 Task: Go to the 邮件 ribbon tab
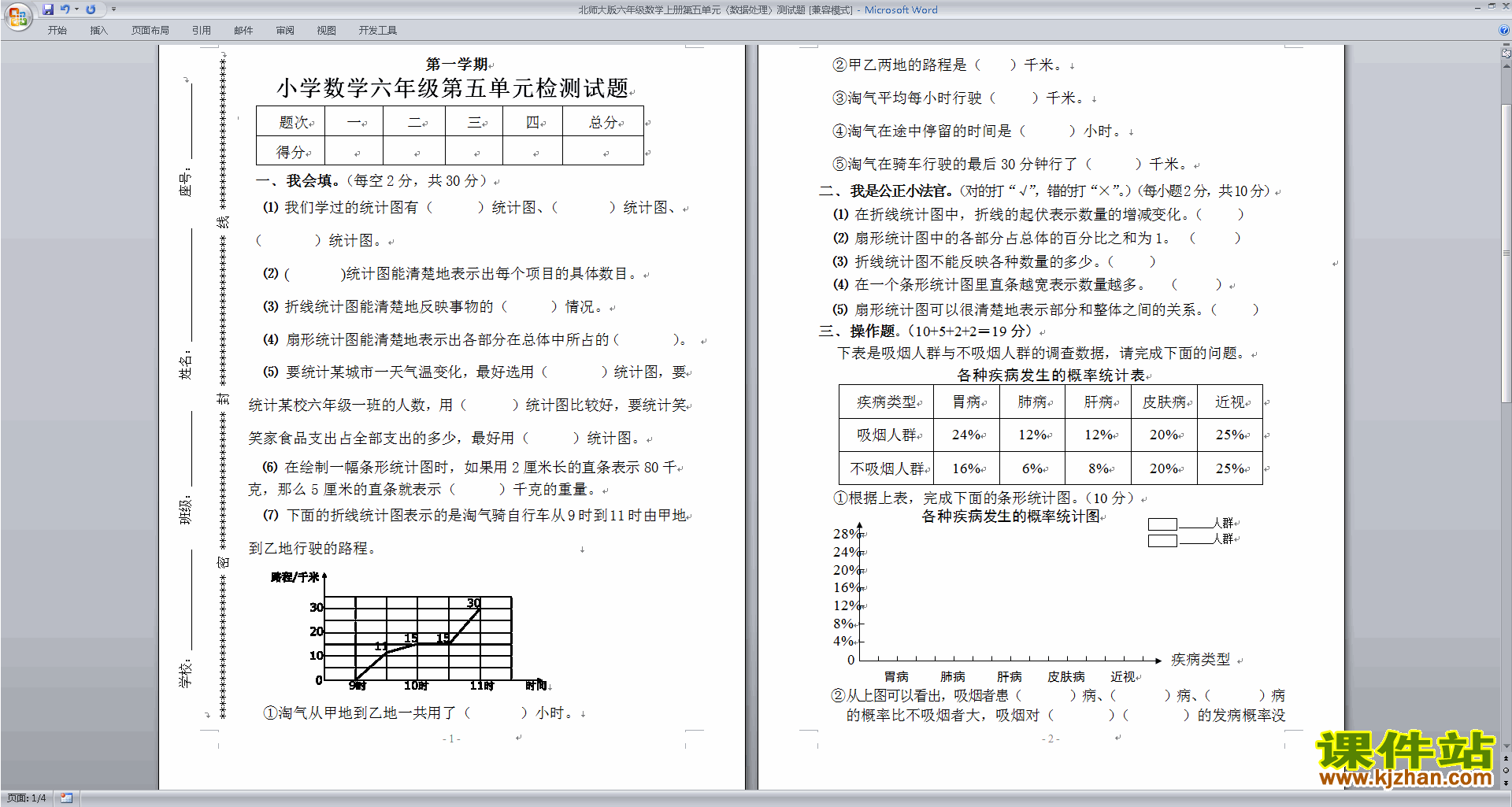click(x=243, y=30)
